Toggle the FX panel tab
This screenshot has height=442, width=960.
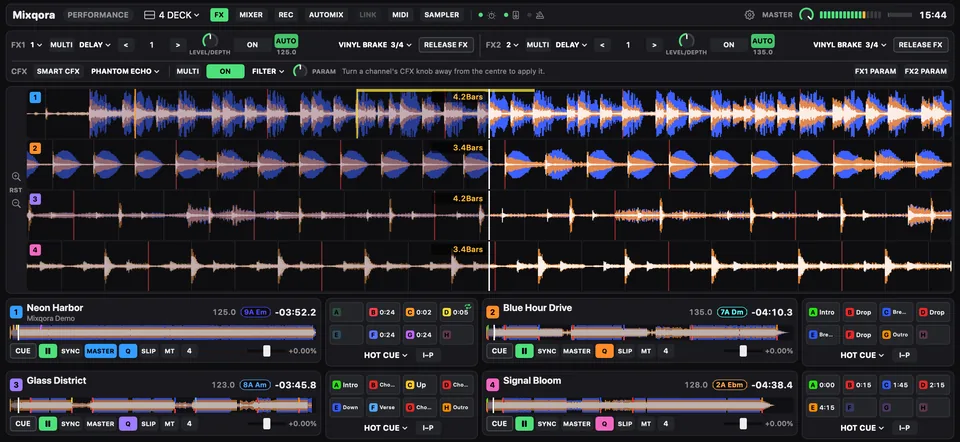point(219,15)
